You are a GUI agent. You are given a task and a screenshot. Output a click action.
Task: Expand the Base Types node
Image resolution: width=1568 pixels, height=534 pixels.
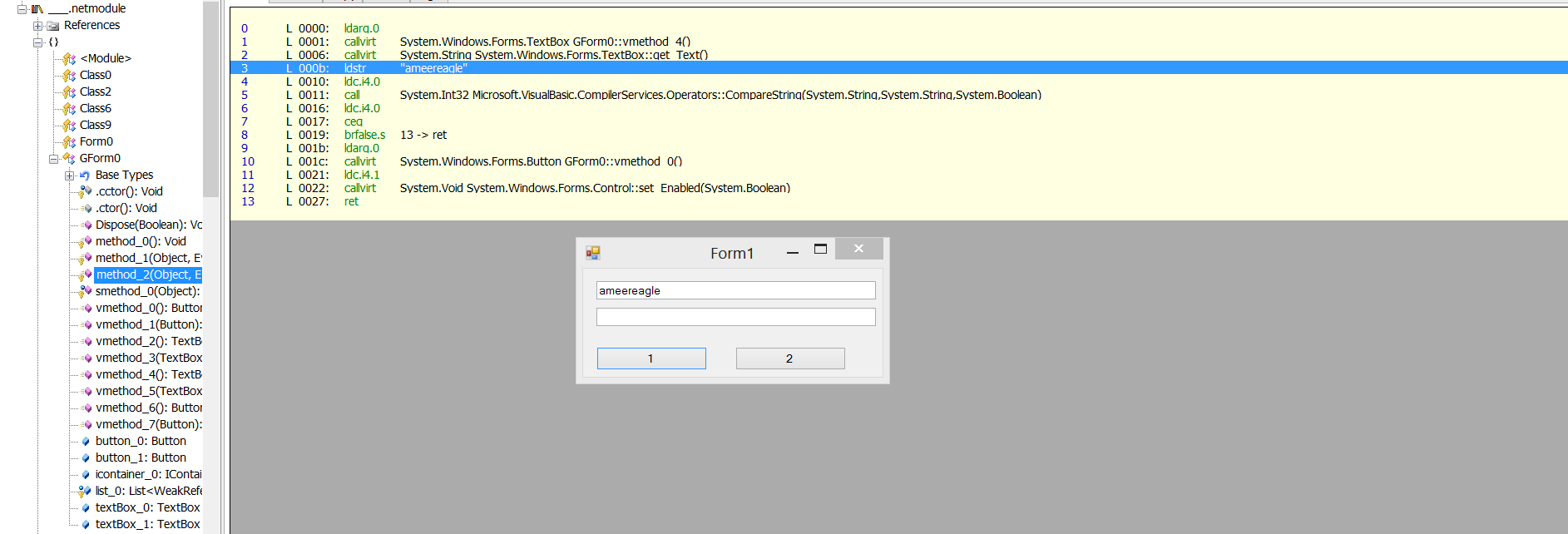[69, 176]
